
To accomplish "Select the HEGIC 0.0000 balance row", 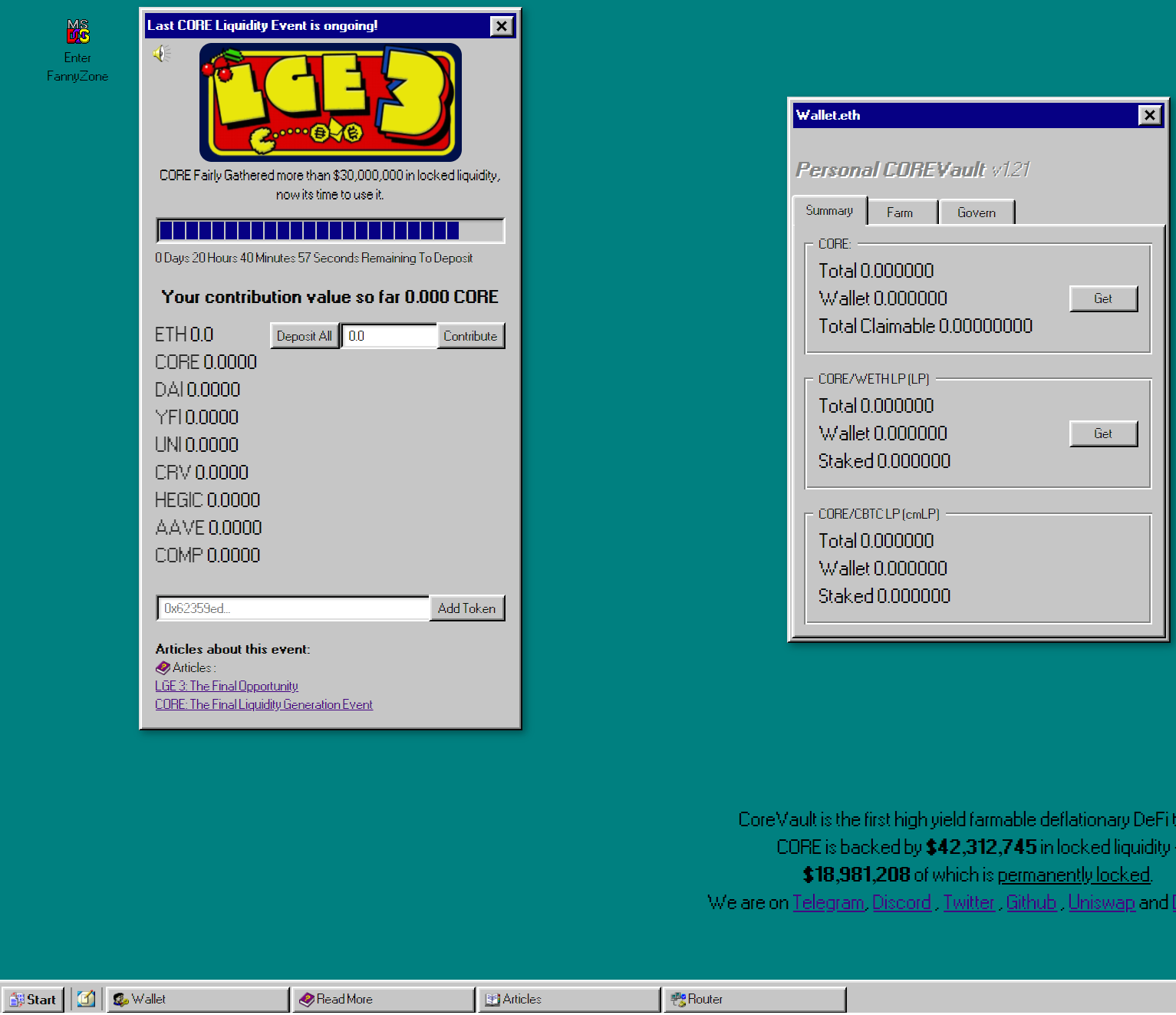I will tap(207, 500).
